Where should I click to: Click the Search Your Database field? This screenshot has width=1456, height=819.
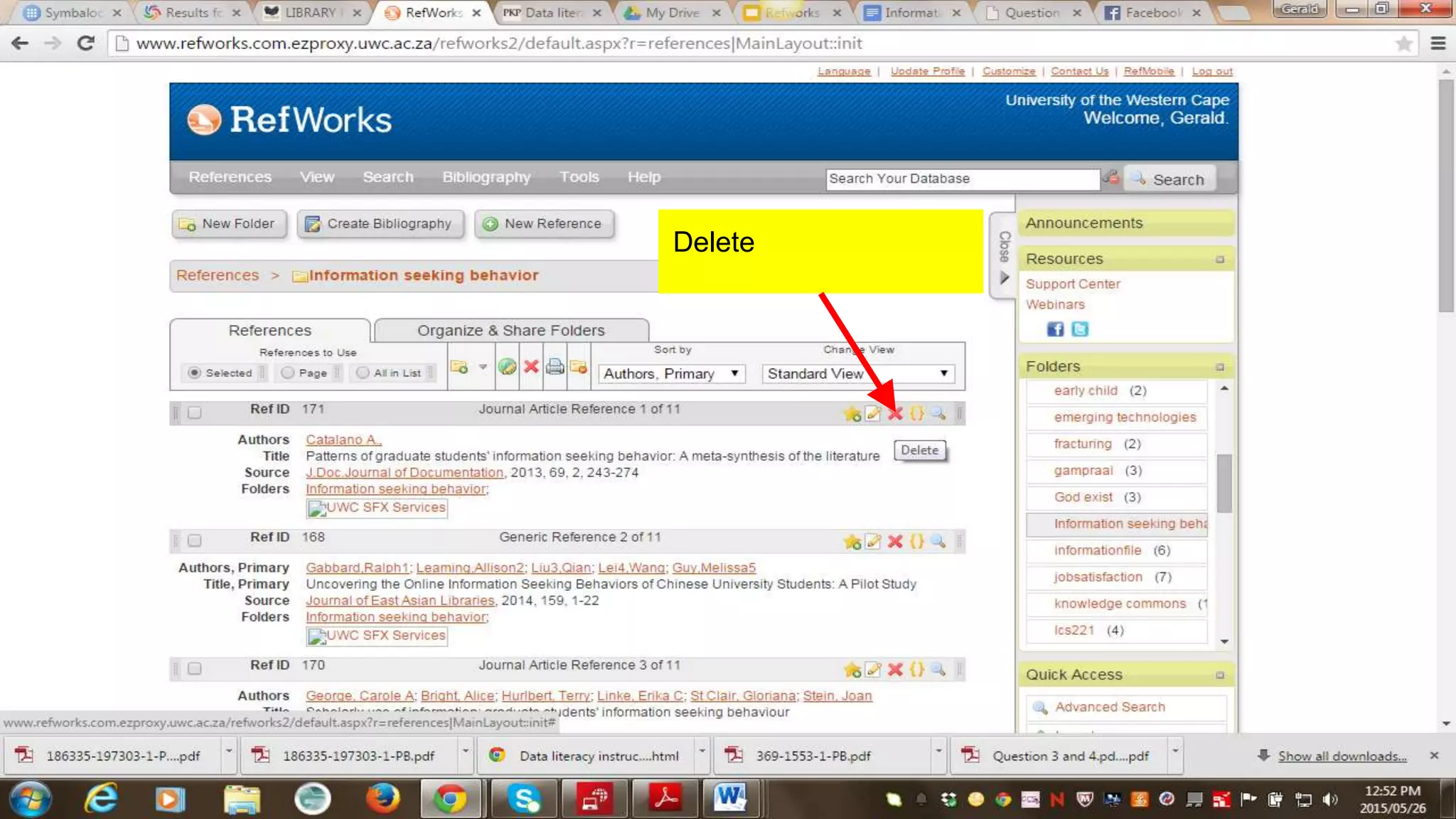pos(962,179)
